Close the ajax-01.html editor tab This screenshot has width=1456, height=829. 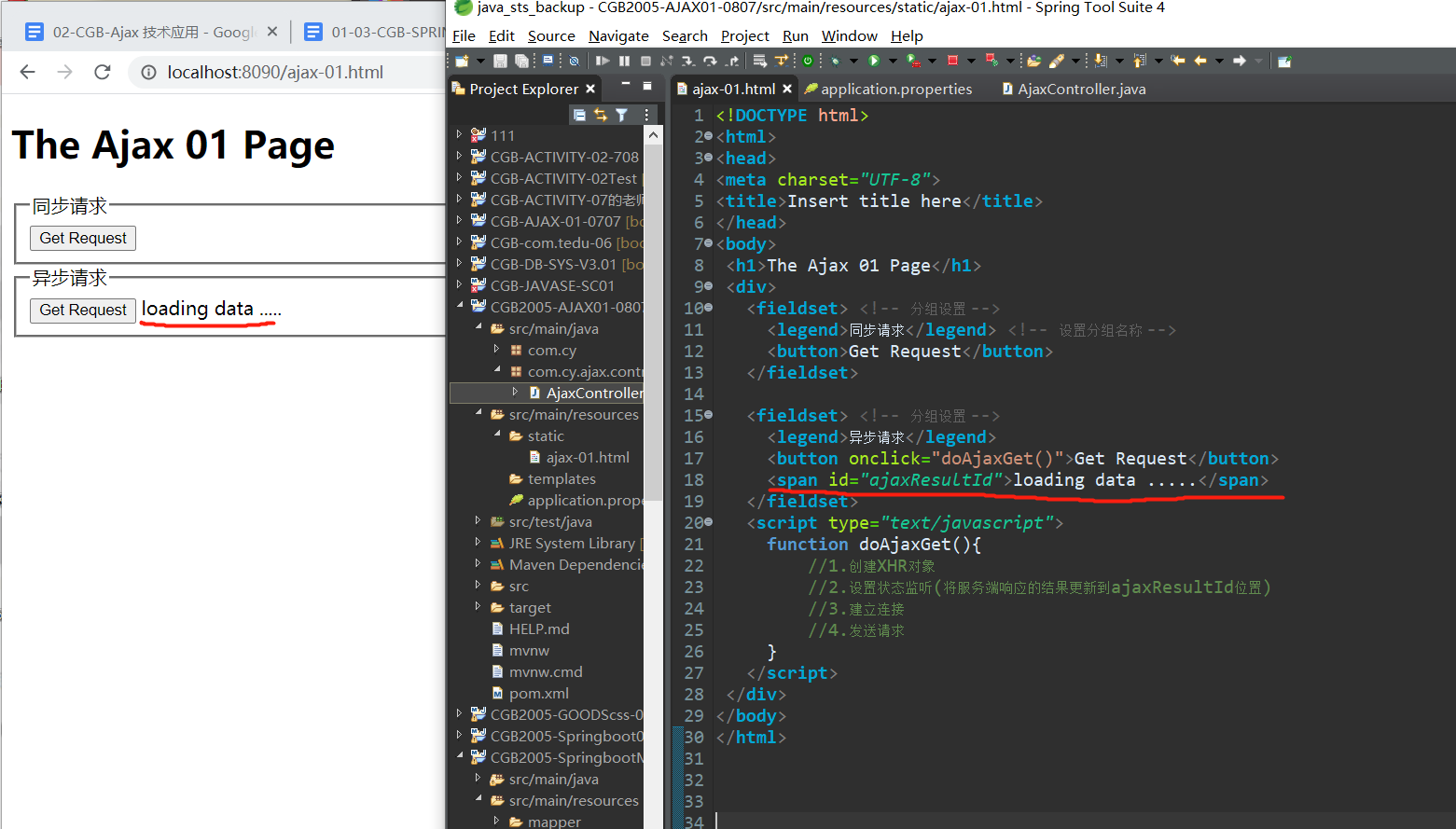(787, 89)
